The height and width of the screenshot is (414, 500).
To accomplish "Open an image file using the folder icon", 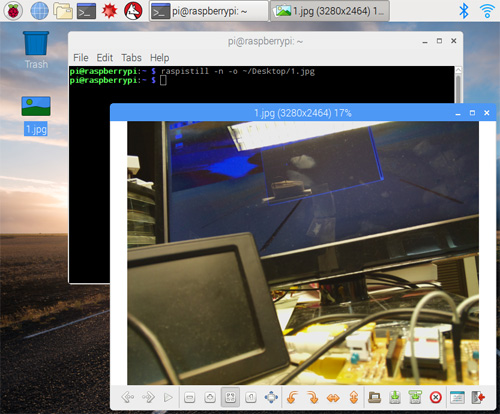I will [375, 397].
